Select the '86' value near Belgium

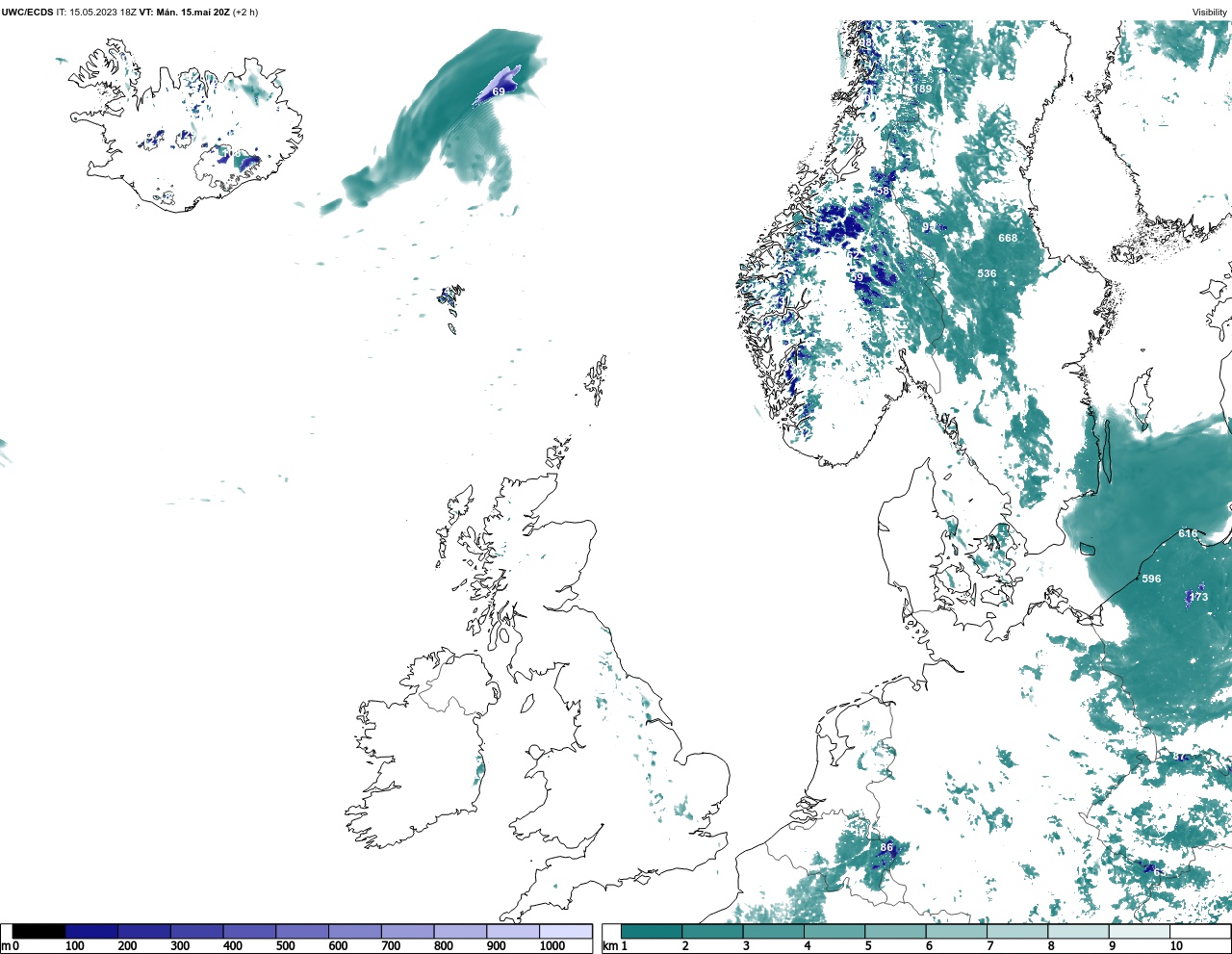pyautogui.click(x=886, y=847)
